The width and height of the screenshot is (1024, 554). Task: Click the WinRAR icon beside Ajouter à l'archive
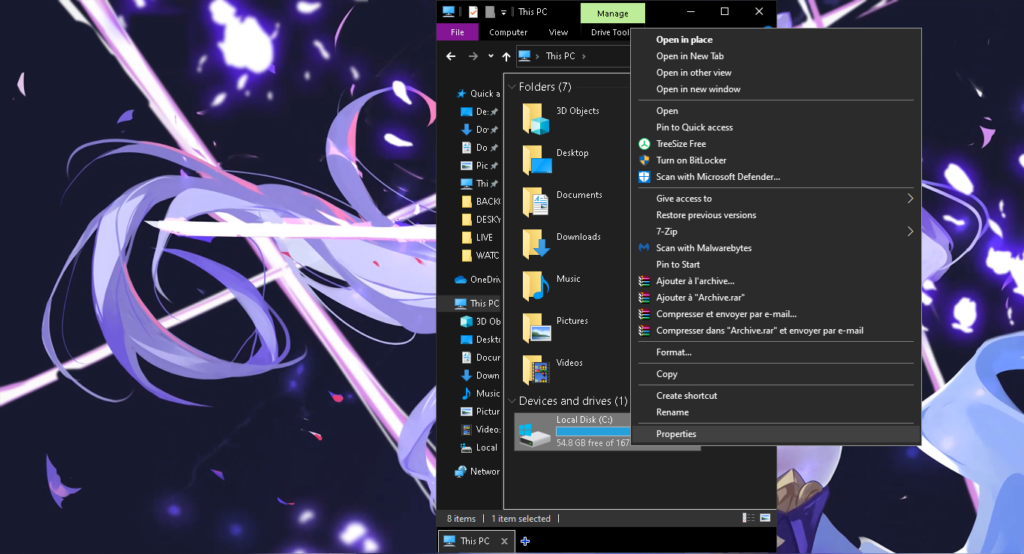[644, 281]
